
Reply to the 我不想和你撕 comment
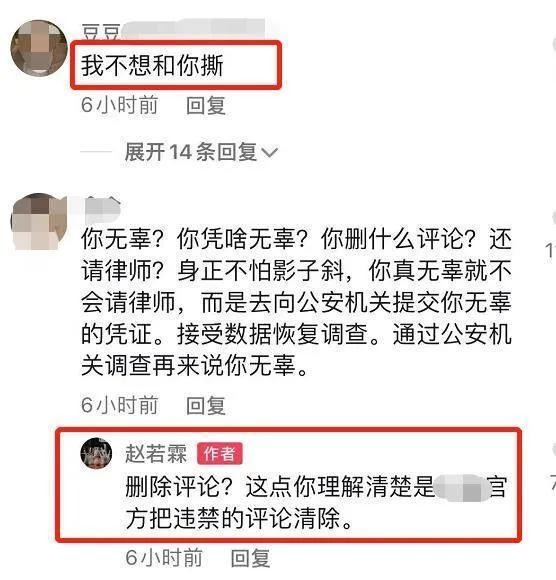pos(206,105)
